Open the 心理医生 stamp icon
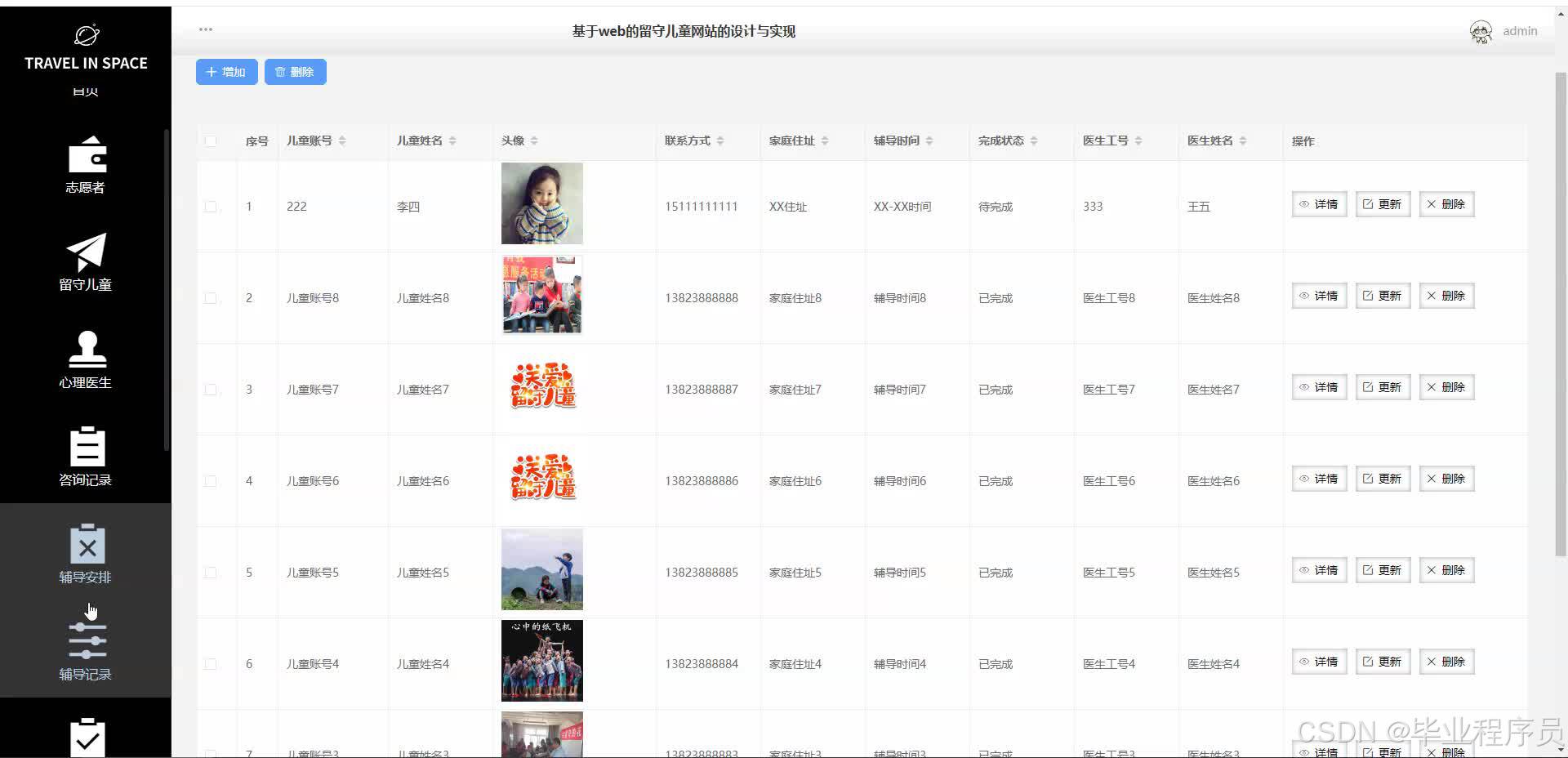The image size is (1568, 758). (x=87, y=350)
